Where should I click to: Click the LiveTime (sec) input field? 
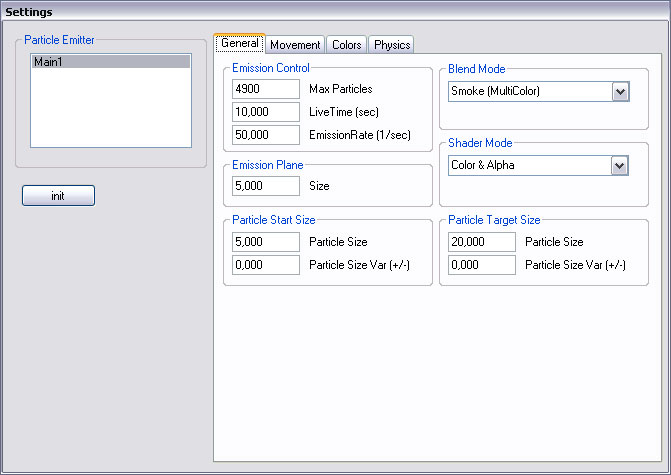(266, 111)
